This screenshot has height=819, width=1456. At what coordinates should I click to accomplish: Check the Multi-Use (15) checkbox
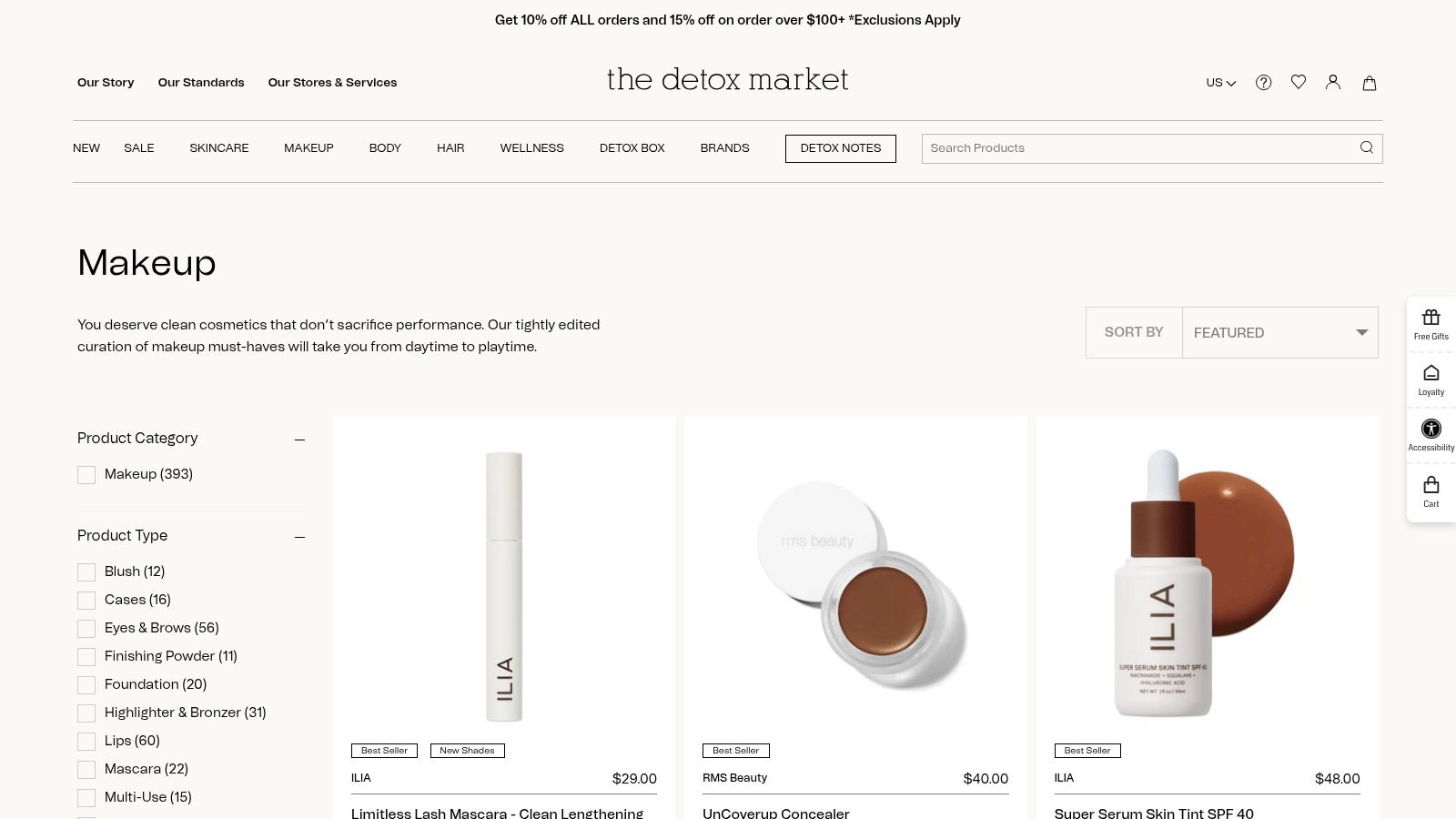pos(86,798)
